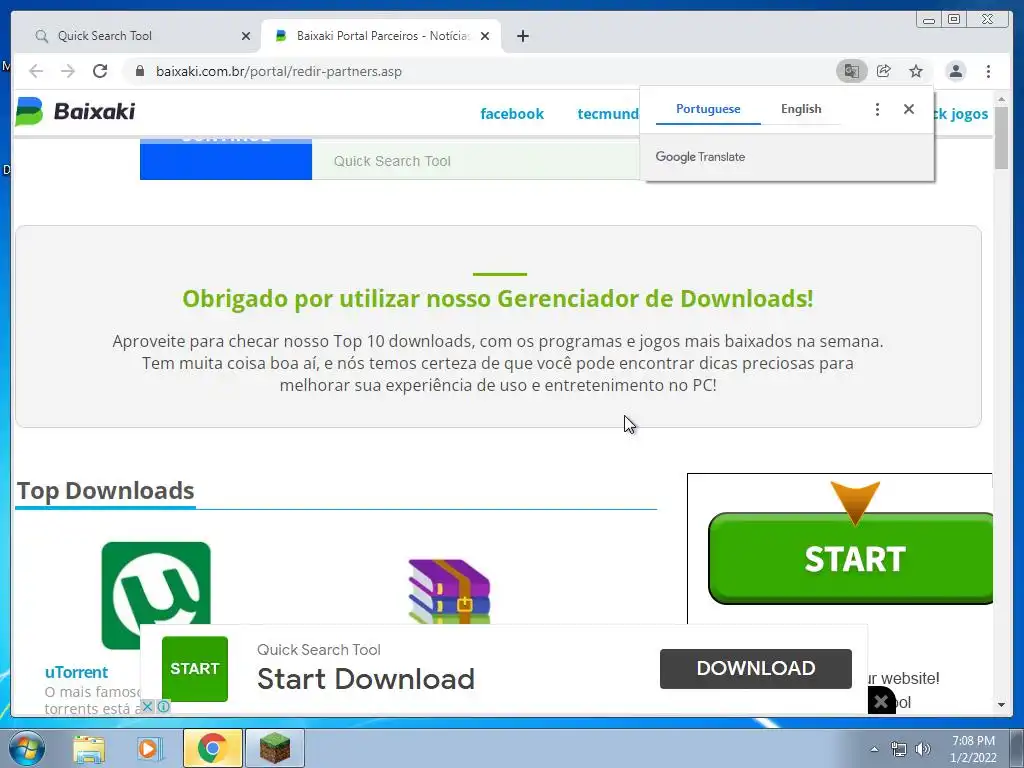Open Windows Explorer from taskbar
Image resolution: width=1024 pixels, height=768 pixels.
(88, 749)
